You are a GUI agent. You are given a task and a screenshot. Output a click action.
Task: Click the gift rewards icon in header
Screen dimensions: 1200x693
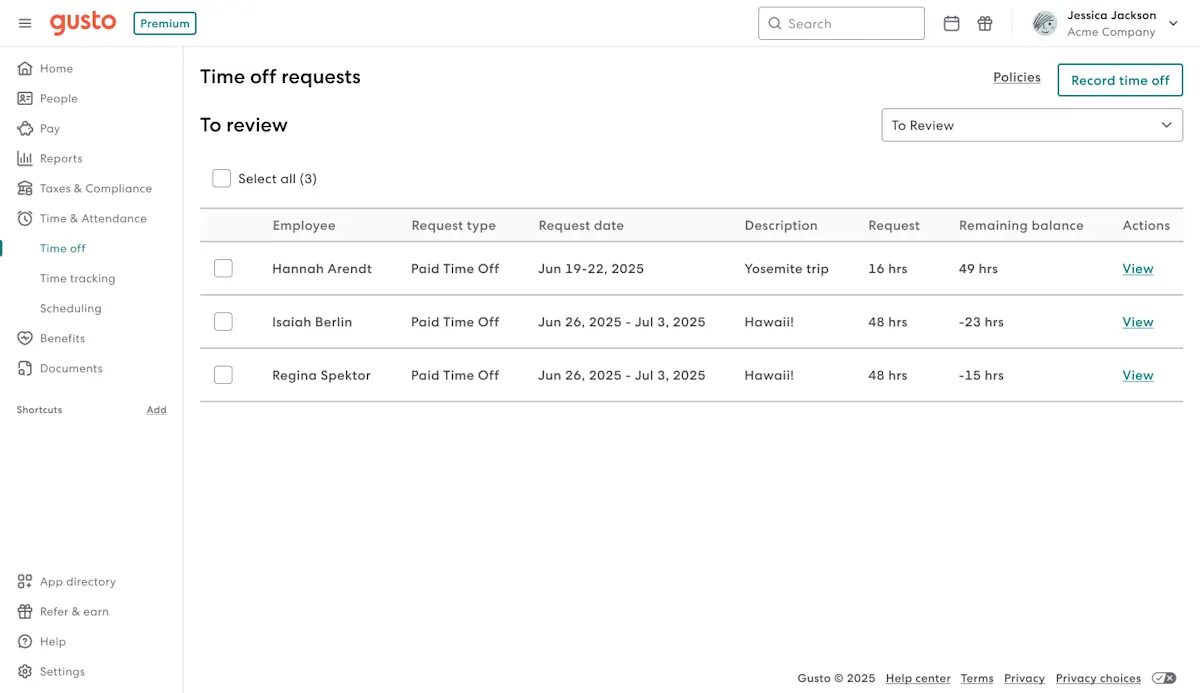point(985,23)
